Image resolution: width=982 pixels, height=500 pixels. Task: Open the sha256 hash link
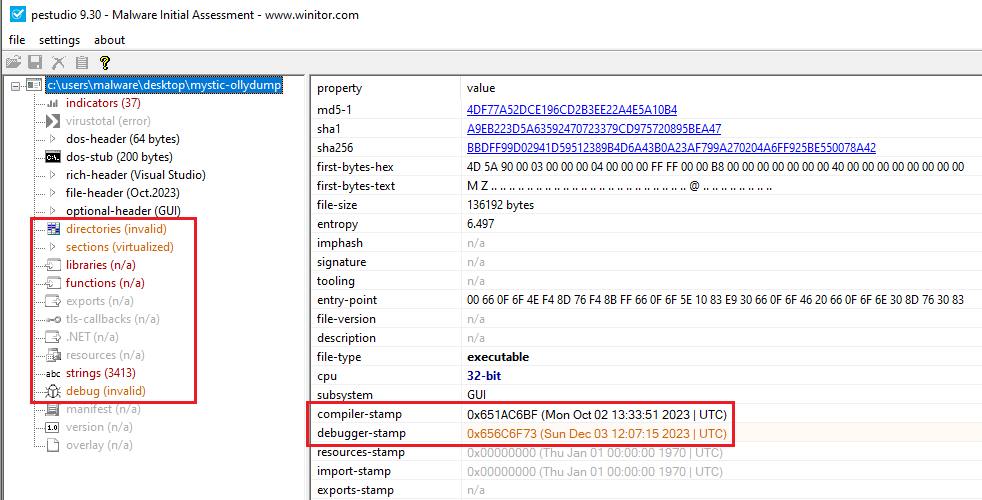pyautogui.click(x=671, y=148)
